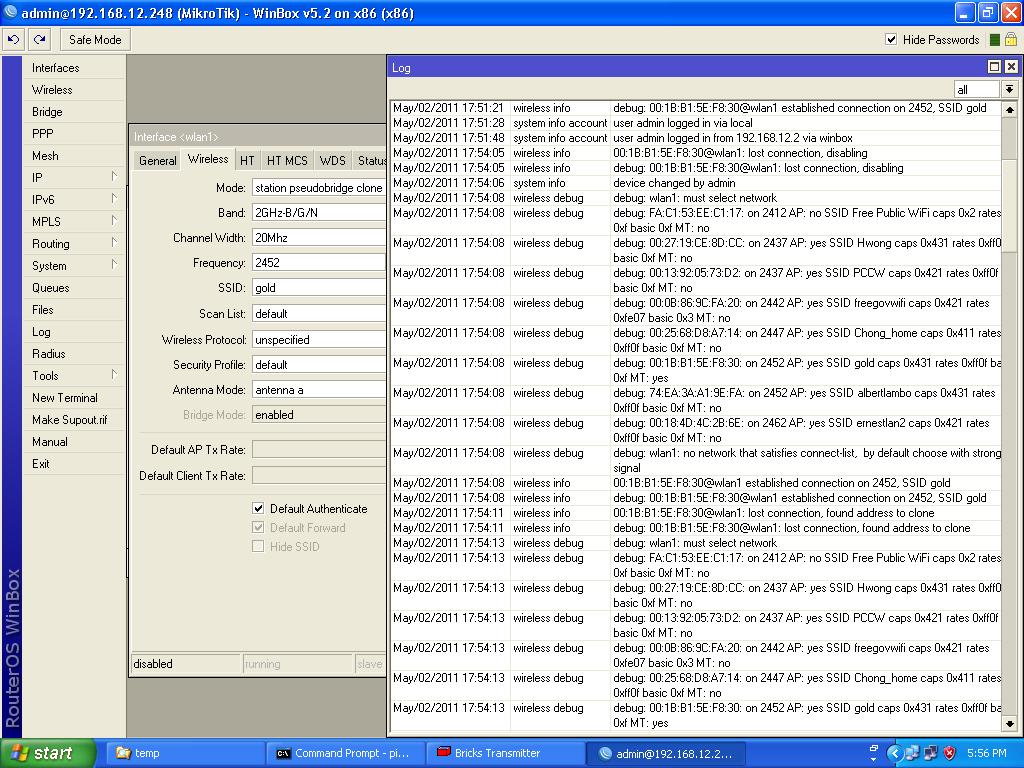Click the Frequency field 2452
The height and width of the screenshot is (768, 1024).
(x=319, y=263)
